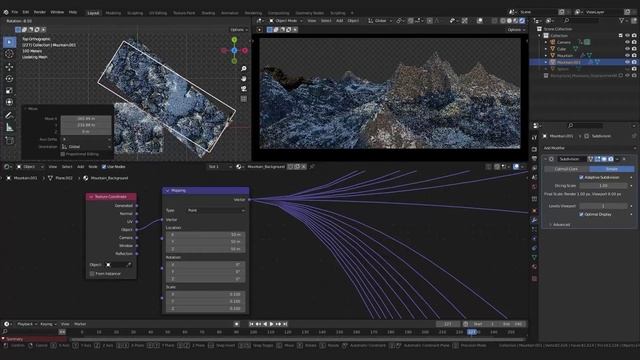
Task: Toggle From Instance checkbox on Texture Coordinate node
Action: pyautogui.click(x=92, y=274)
